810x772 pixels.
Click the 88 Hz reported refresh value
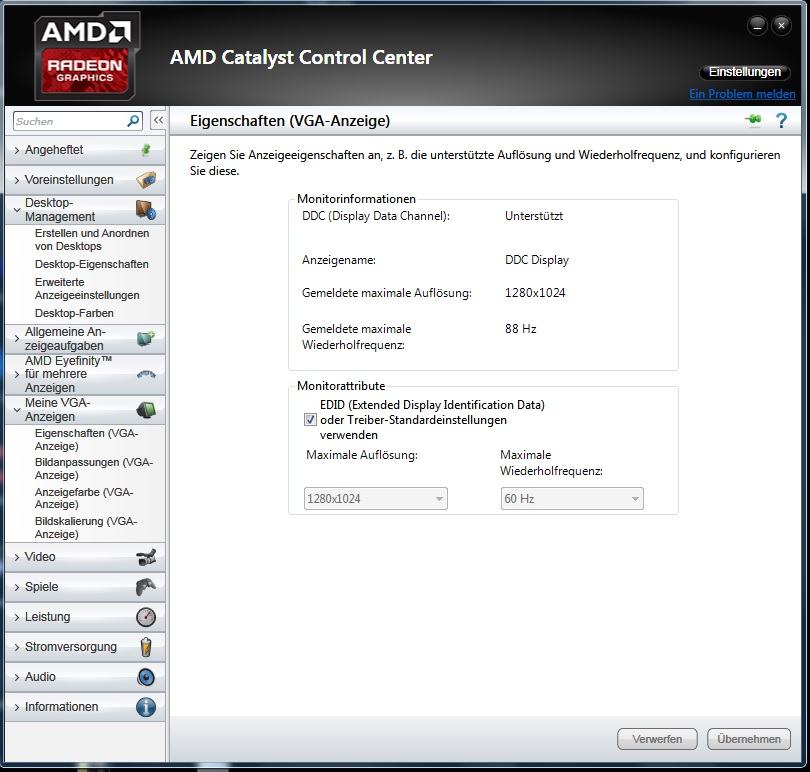click(521, 329)
